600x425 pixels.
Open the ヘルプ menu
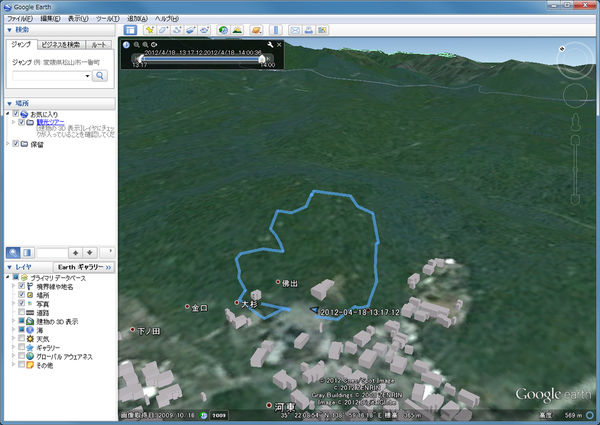tap(166, 18)
